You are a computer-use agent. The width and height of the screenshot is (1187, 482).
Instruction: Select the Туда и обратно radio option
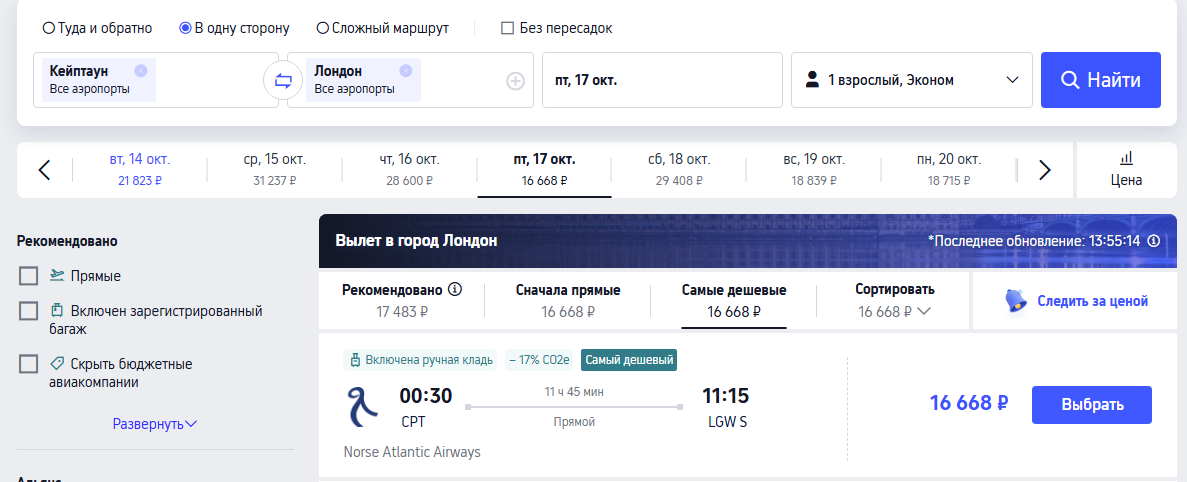point(49,28)
